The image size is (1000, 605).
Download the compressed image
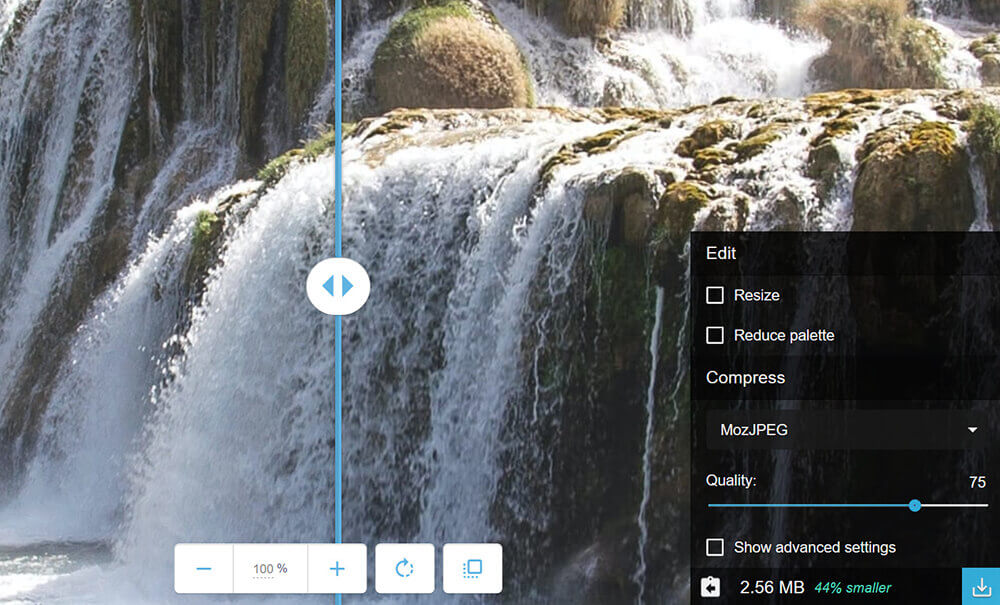981,587
